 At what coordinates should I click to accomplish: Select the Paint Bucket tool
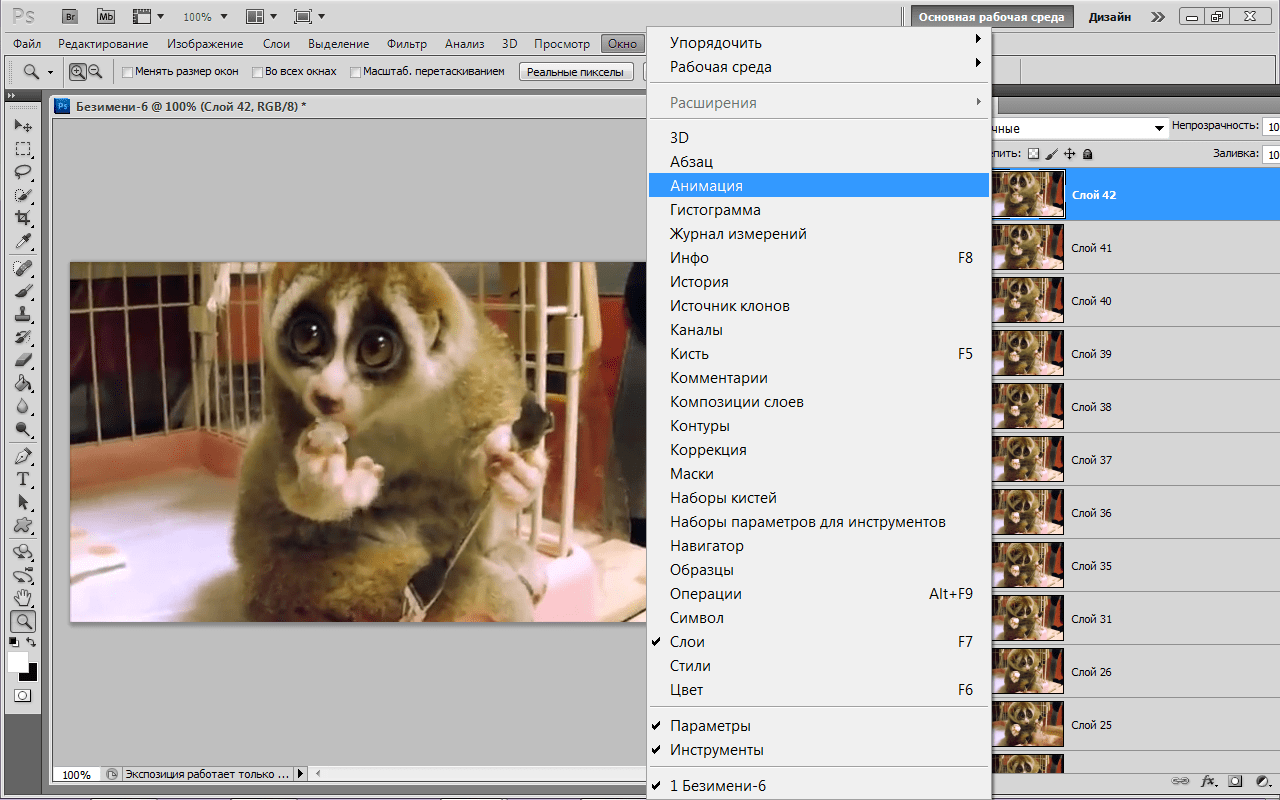22,383
